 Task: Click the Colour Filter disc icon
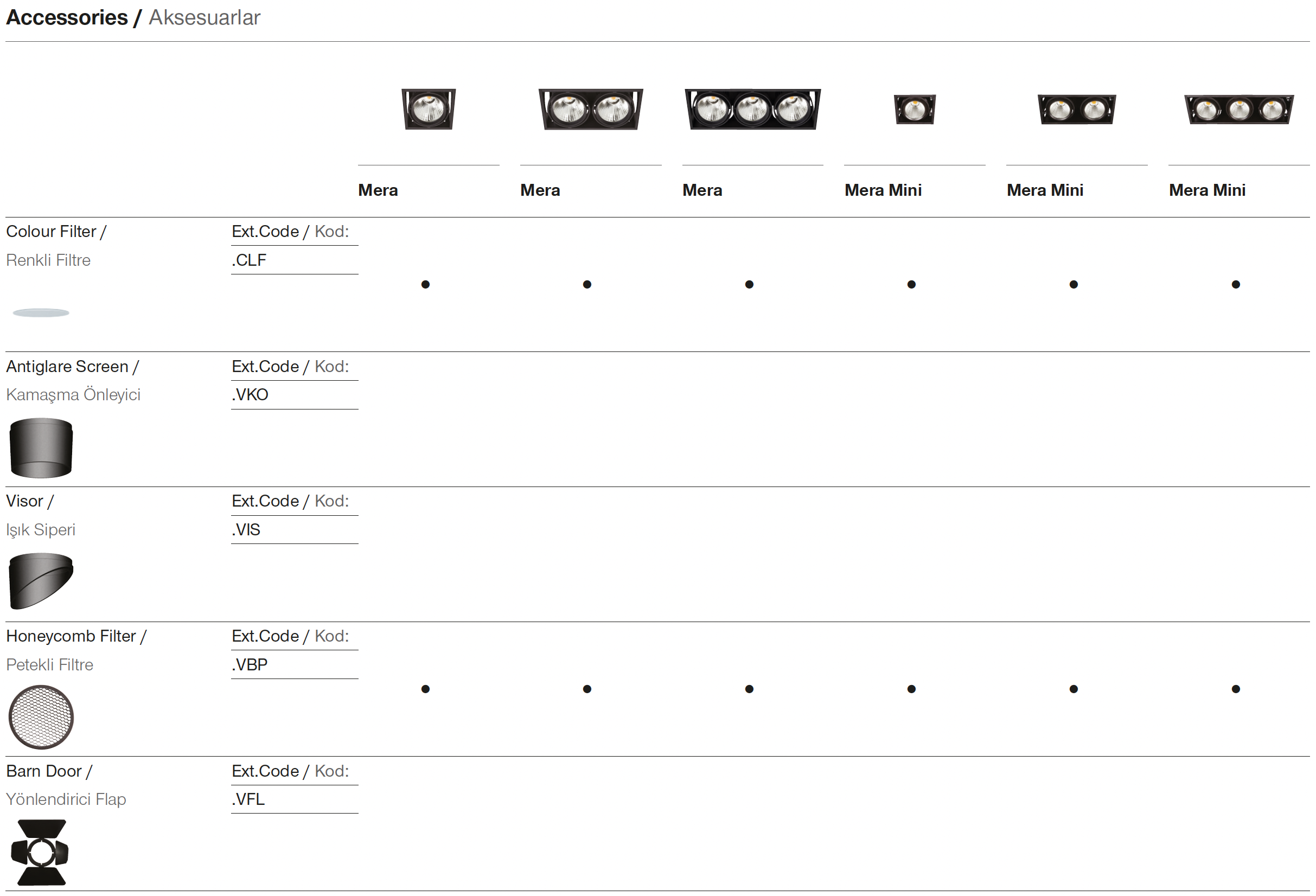[x=41, y=312]
